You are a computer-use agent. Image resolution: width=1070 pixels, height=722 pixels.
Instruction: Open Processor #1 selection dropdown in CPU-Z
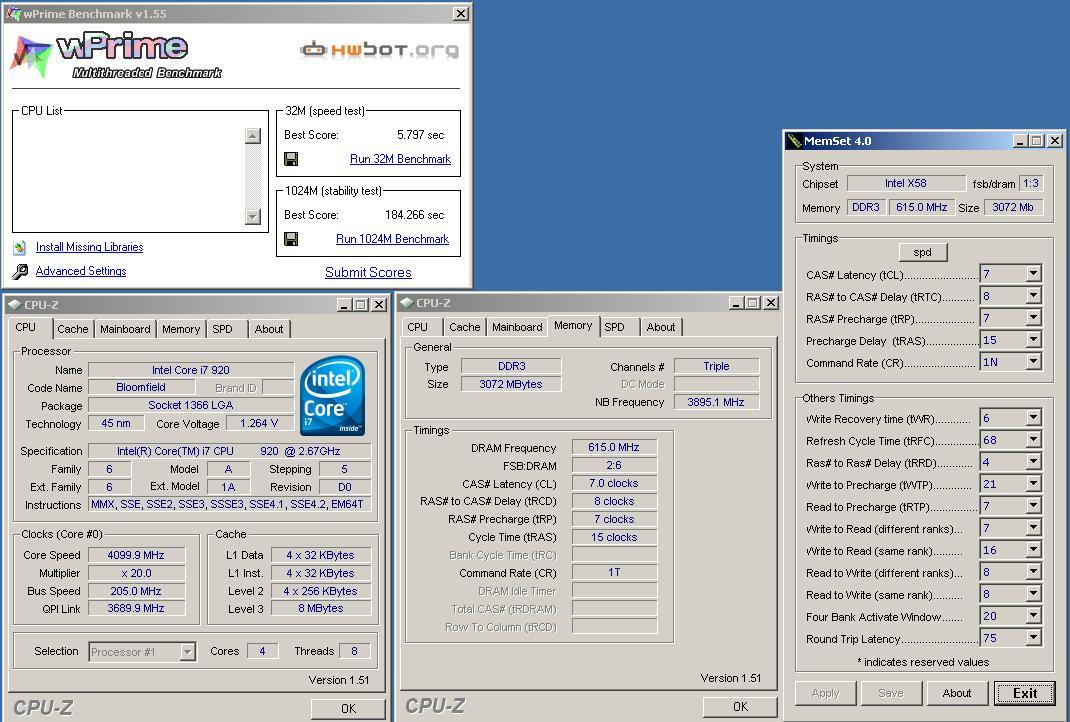tap(187, 652)
